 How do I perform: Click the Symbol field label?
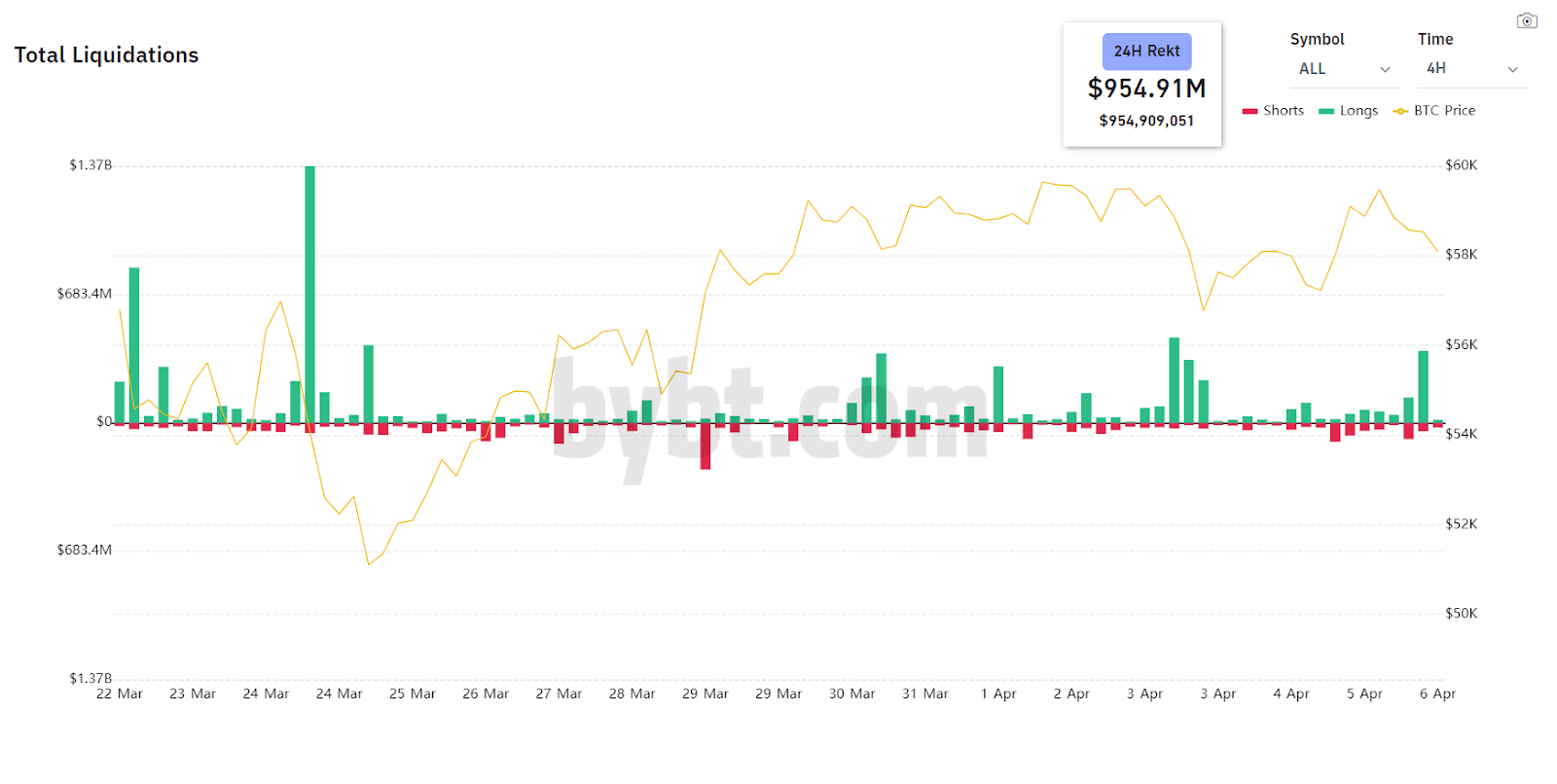pyautogui.click(x=1317, y=40)
